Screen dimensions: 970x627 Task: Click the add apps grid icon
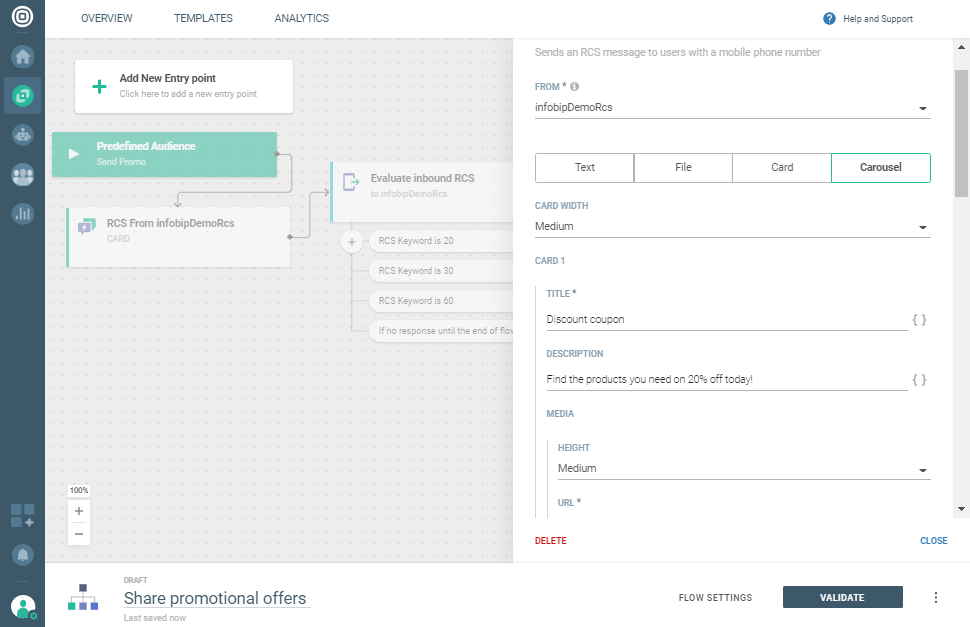coord(22,516)
